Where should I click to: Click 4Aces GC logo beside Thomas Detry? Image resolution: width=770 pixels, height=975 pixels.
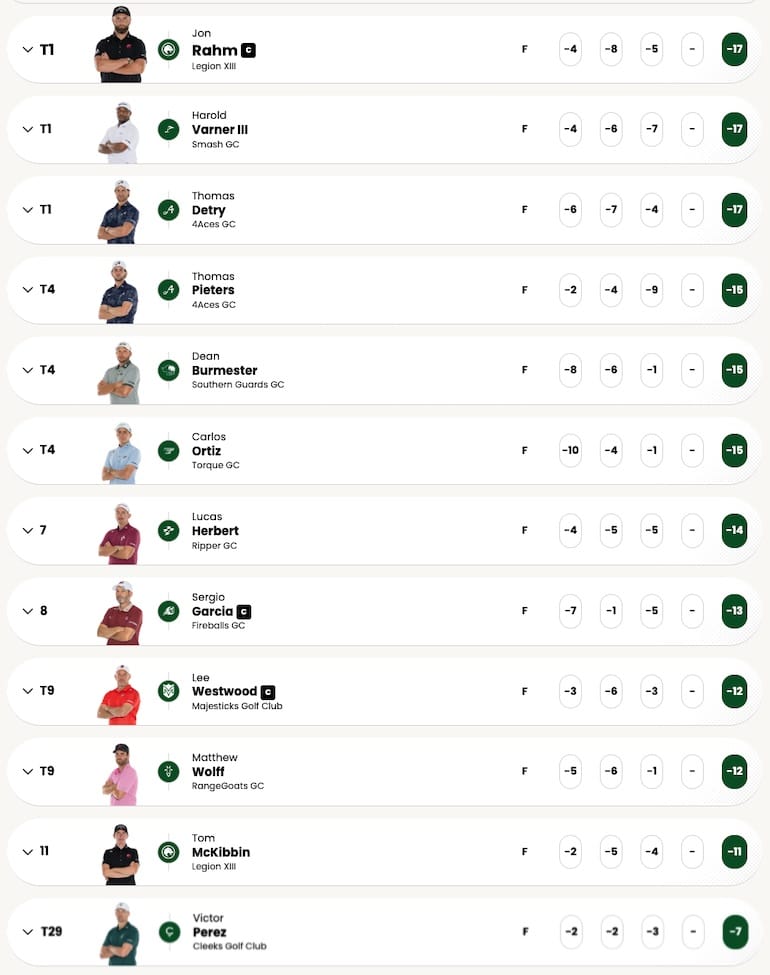[169, 210]
